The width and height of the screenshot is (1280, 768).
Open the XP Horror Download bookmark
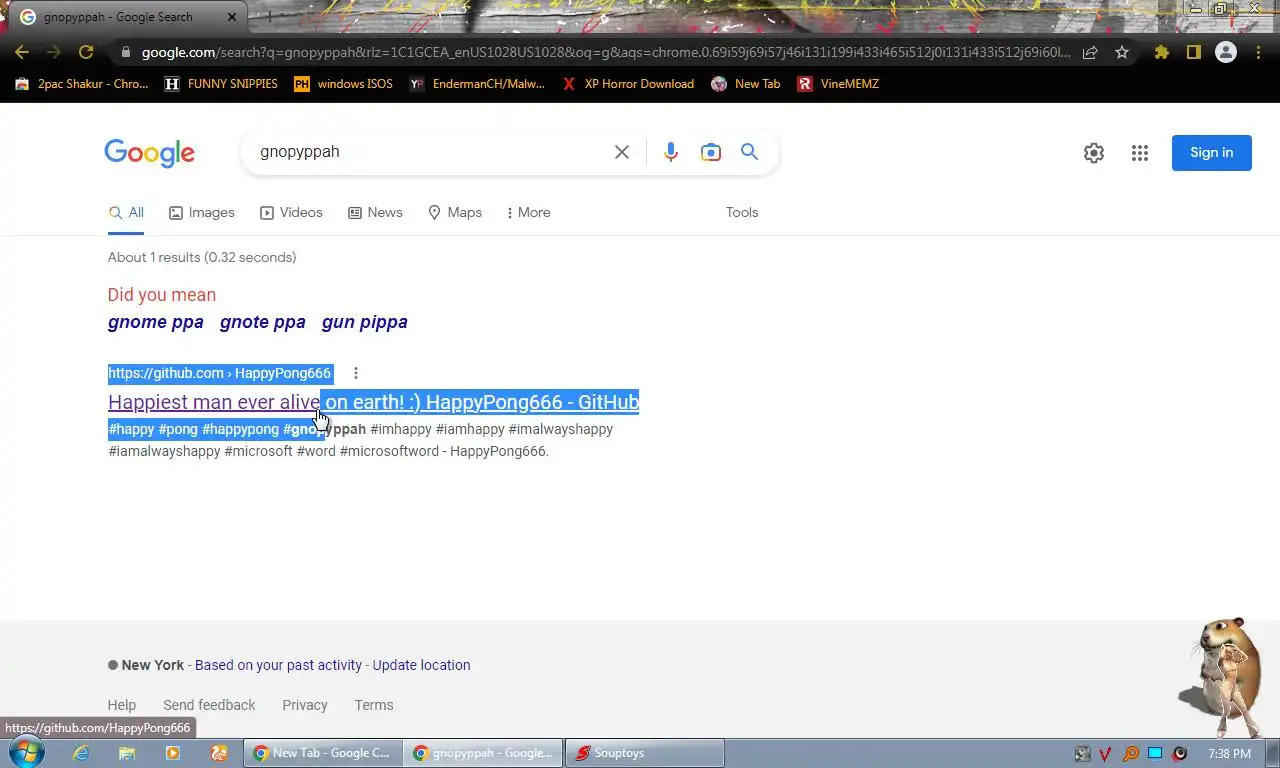[x=627, y=84]
